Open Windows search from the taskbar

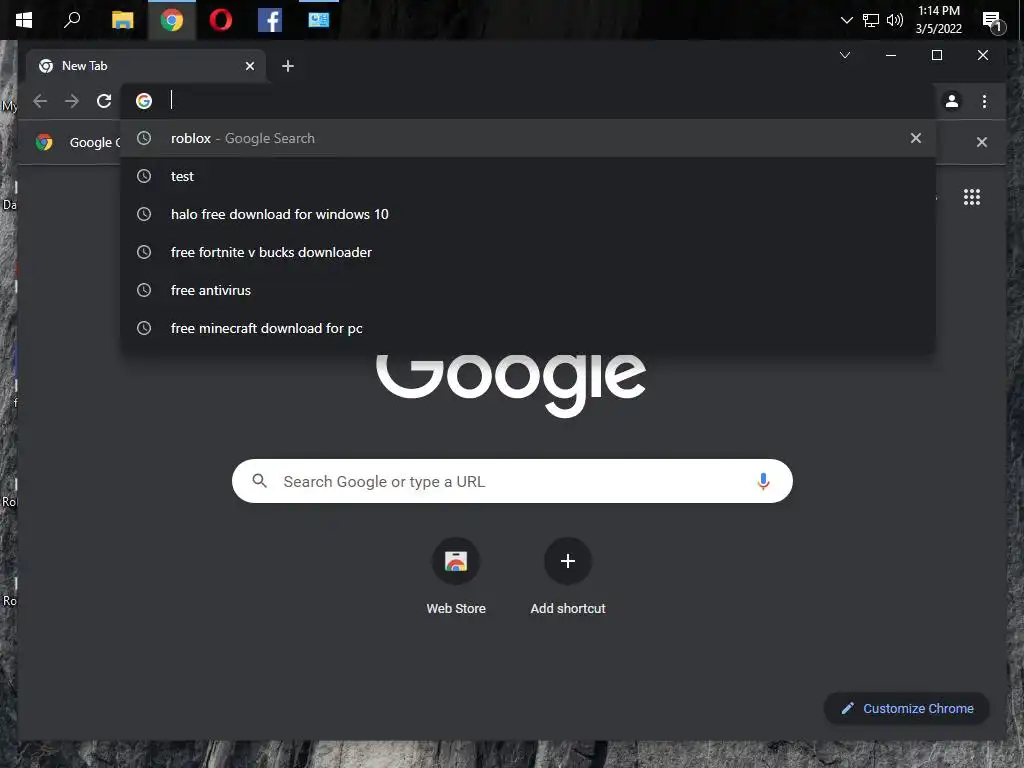pos(72,20)
